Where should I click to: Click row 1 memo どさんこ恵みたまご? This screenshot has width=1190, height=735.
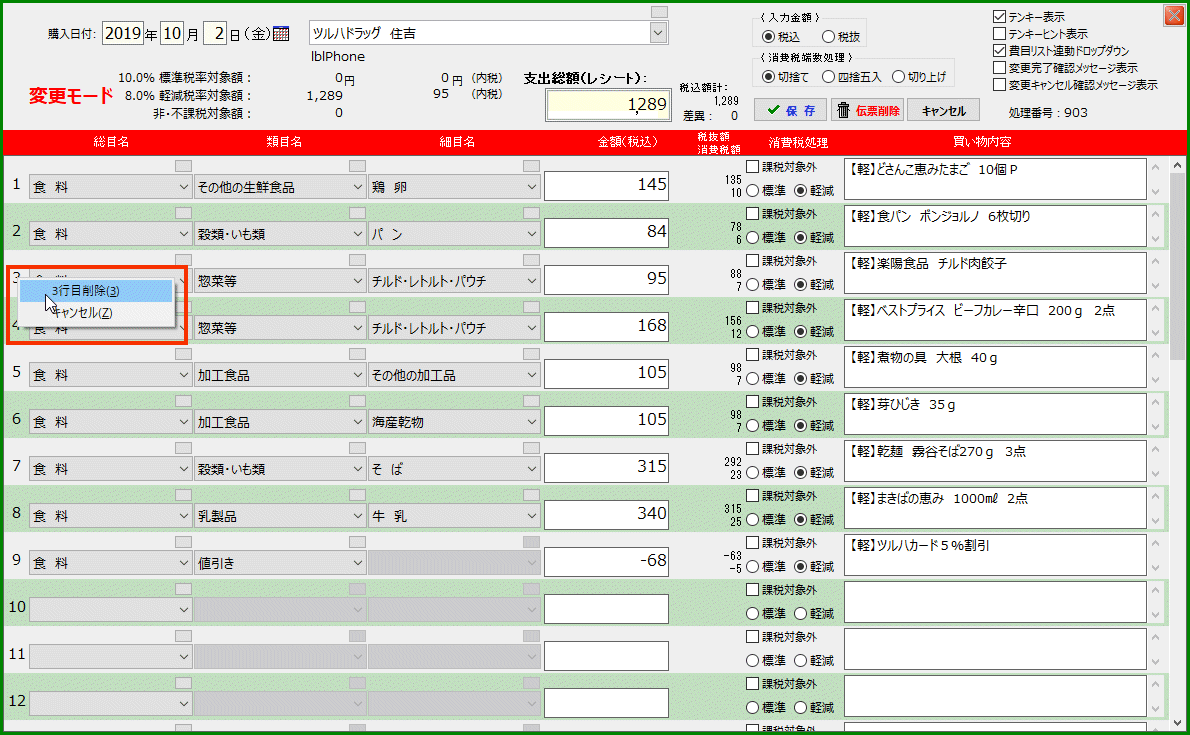point(995,178)
